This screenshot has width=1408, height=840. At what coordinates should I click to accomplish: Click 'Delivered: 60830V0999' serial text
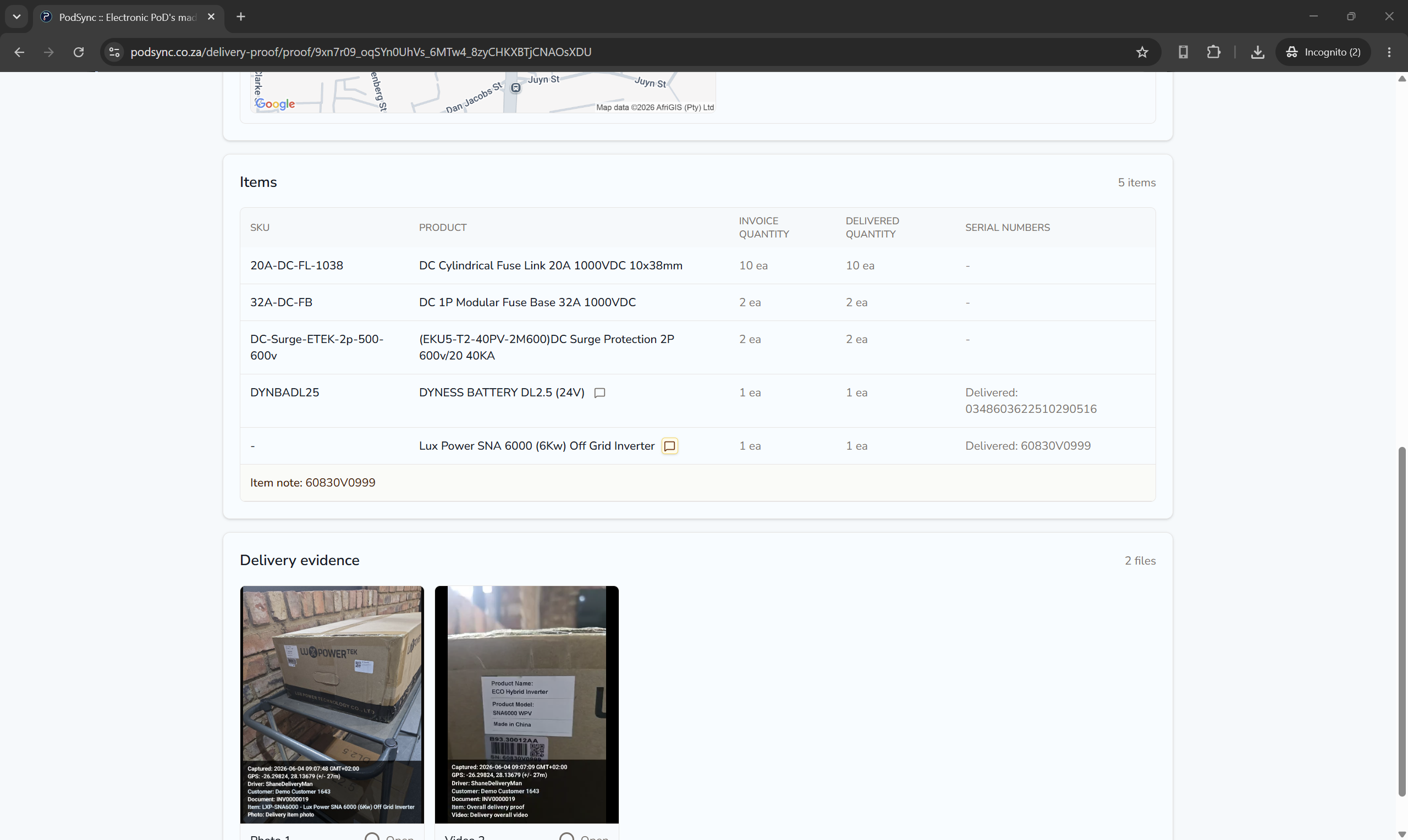pyautogui.click(x=1027, y=445)
